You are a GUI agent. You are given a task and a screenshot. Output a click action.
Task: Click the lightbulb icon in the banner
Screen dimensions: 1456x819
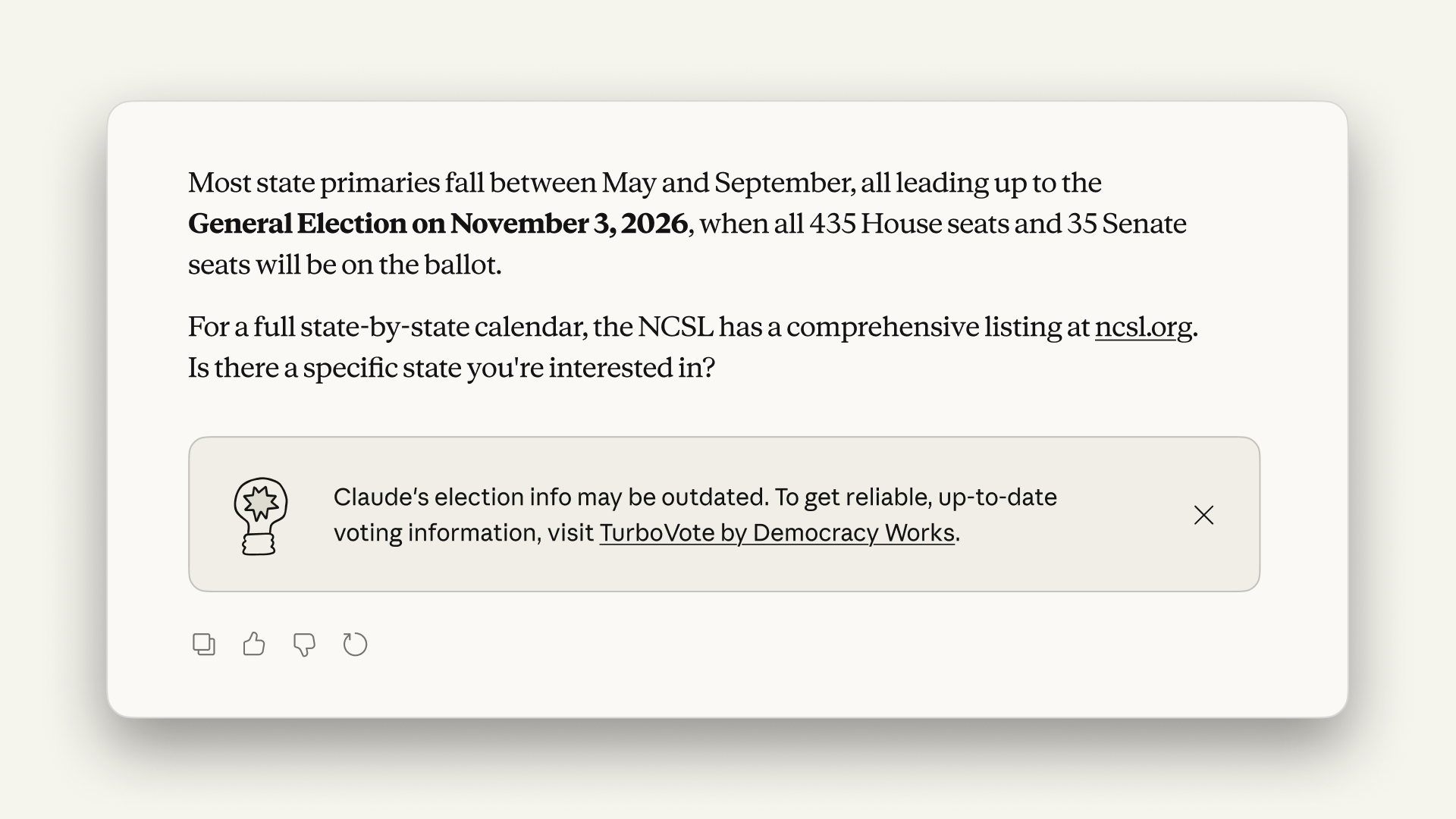click(x=260, y=516)
